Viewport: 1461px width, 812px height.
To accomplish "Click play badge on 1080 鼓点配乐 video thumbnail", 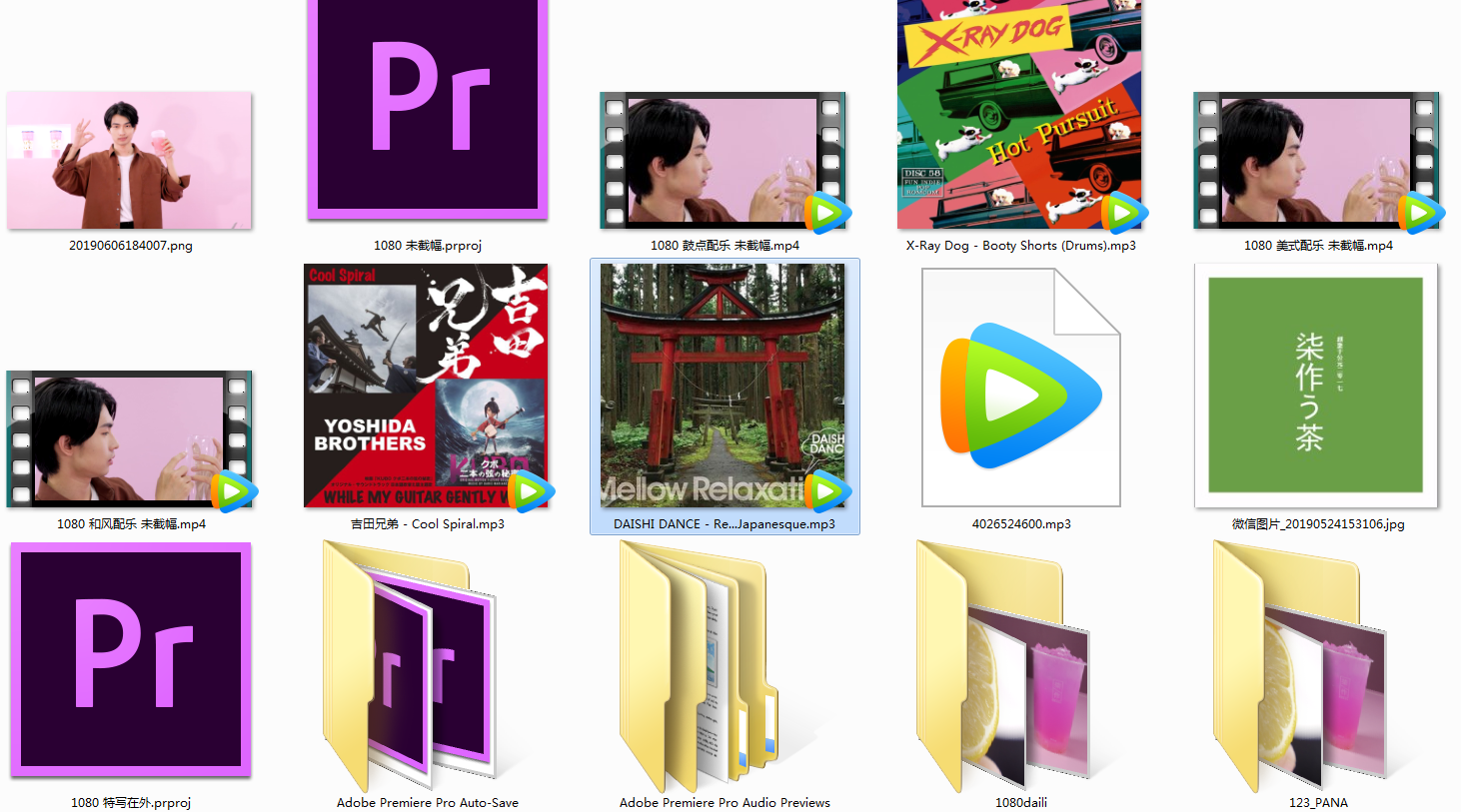I will (827, 212).
